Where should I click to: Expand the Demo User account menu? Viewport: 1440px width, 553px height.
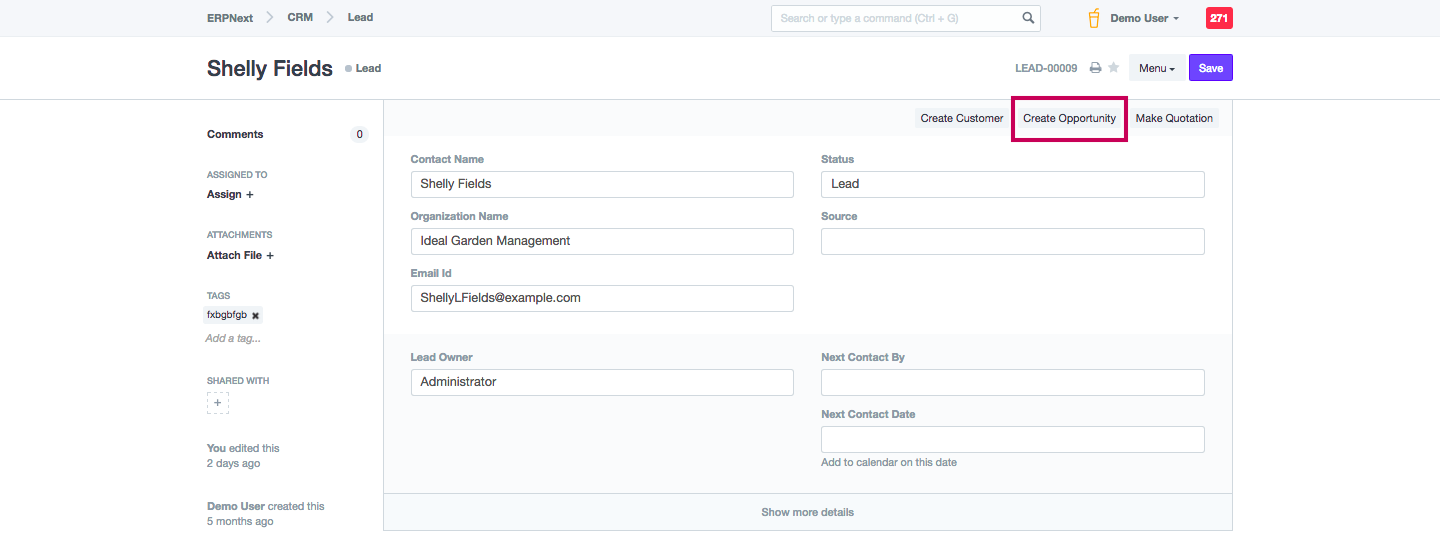[1144, 18]
